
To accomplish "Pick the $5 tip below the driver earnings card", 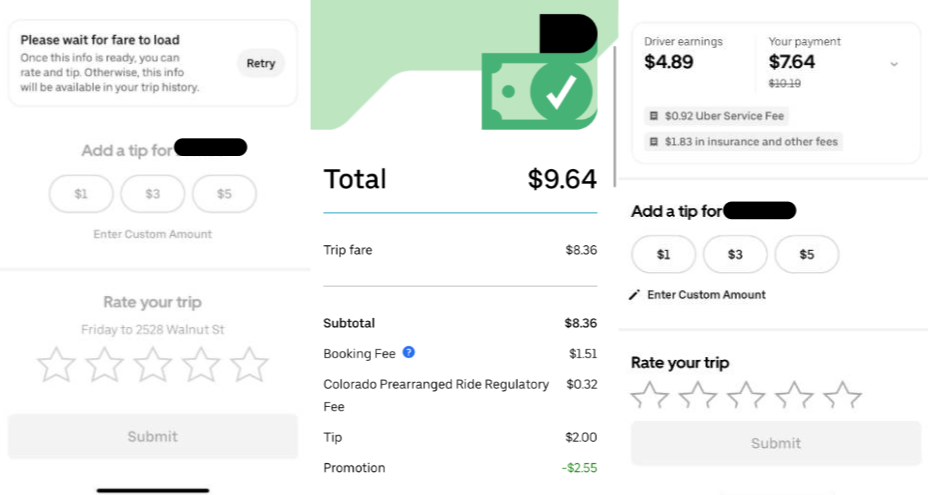I will click(x=807, y=254).
